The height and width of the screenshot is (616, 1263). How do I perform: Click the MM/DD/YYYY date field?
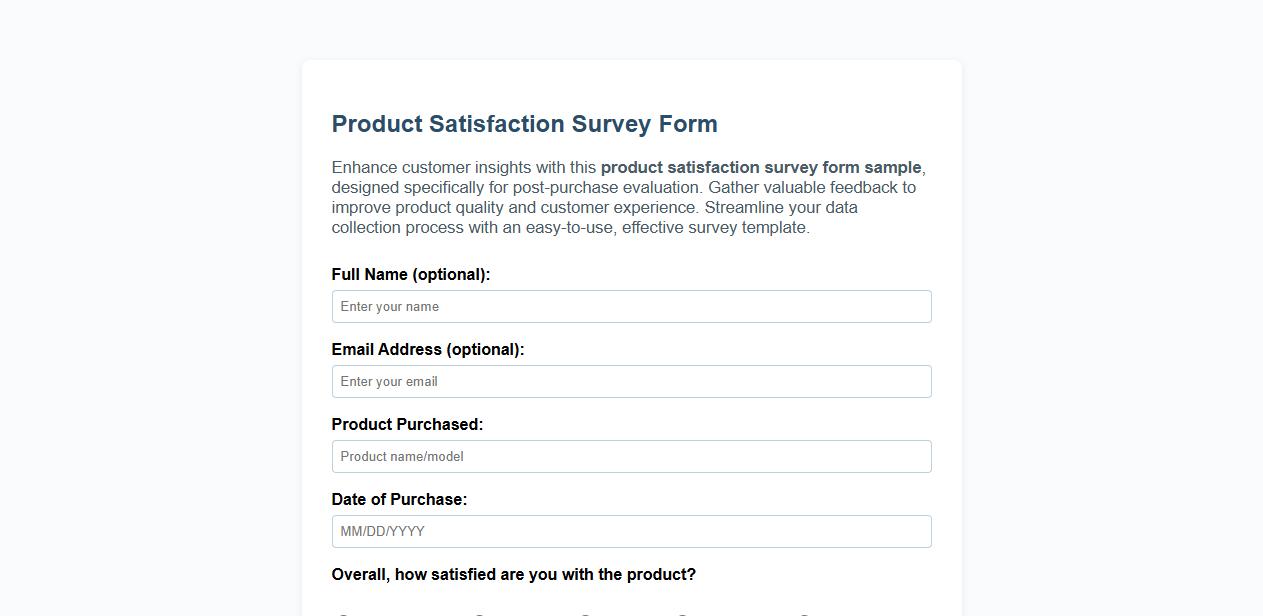(x=631, y=531)
